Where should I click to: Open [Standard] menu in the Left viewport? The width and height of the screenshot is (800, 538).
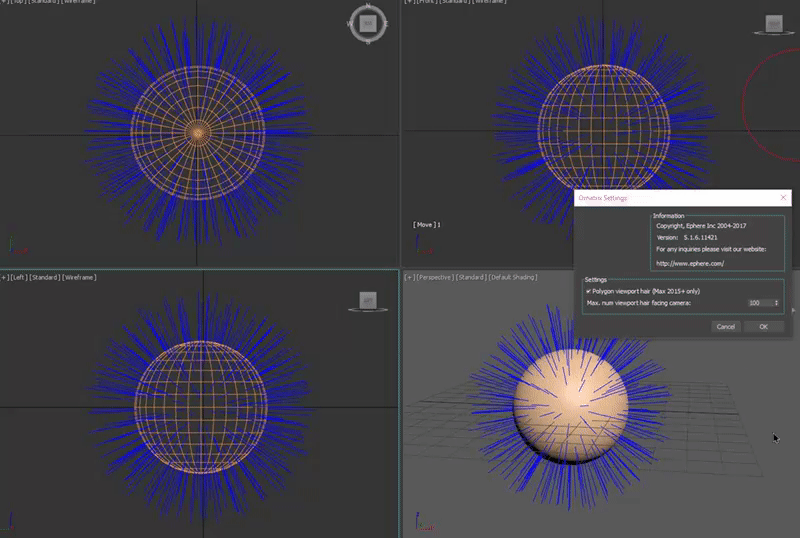tap(44, 276)
